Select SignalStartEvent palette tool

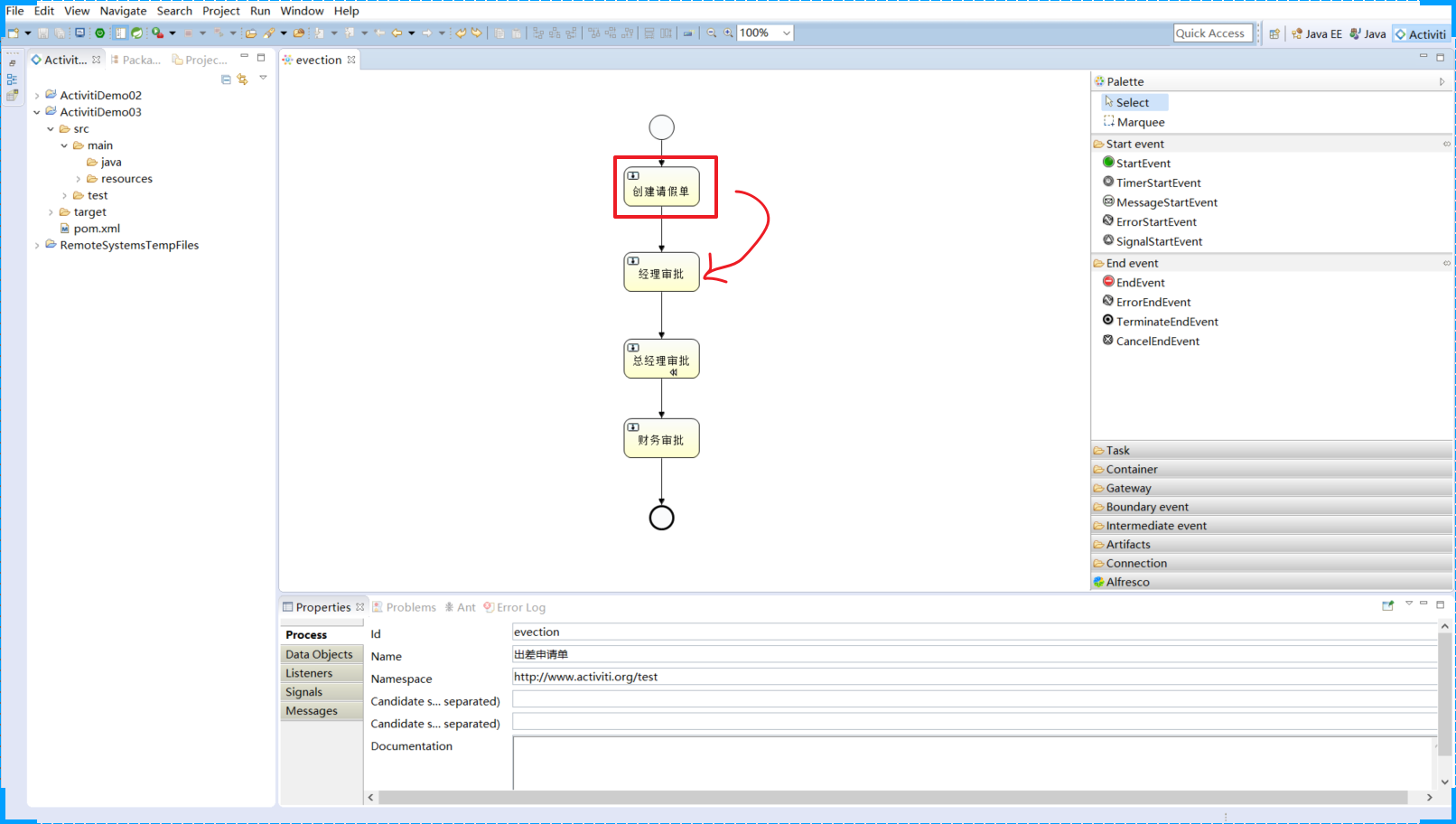[1153, 241]
